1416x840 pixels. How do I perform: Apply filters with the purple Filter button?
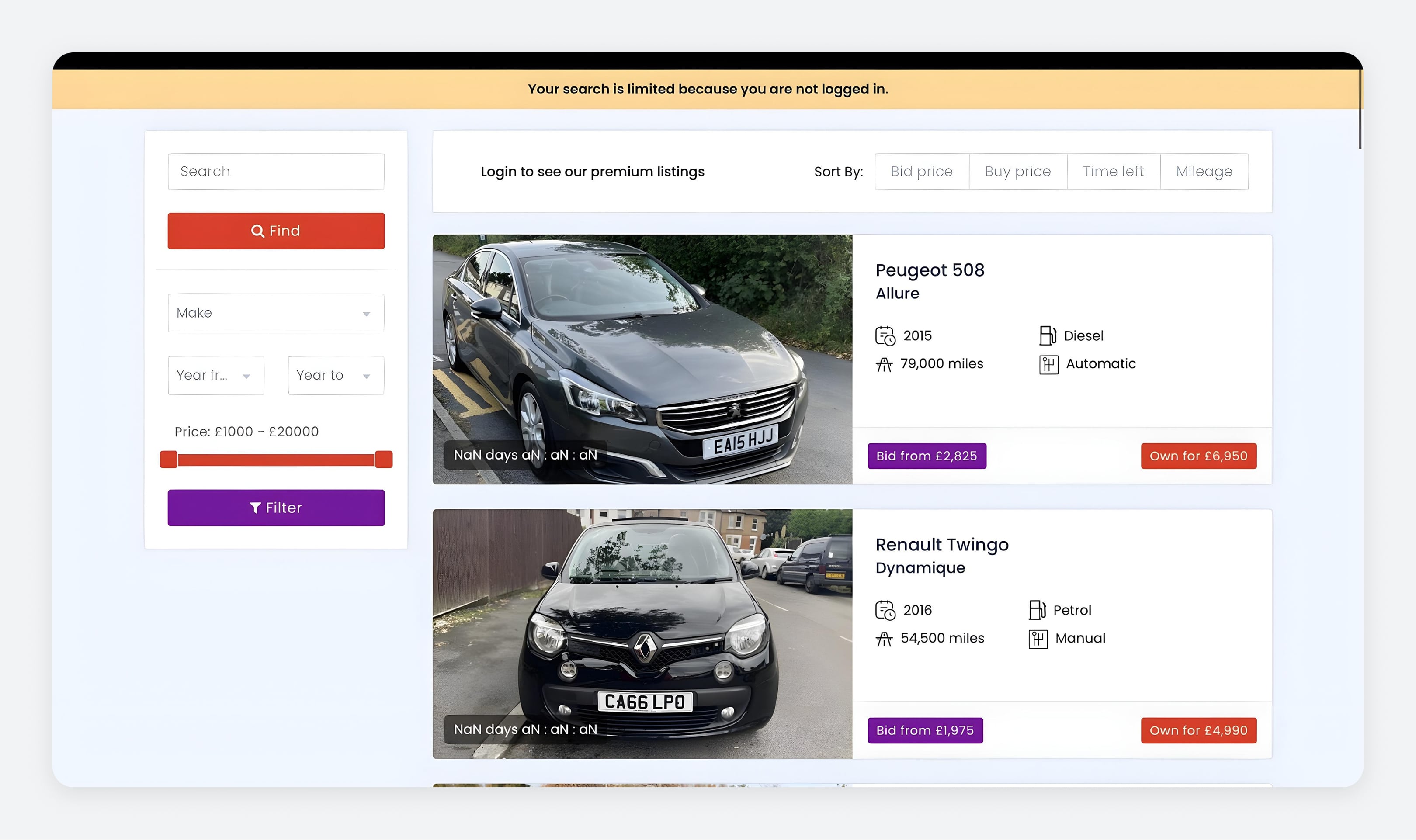276,508
